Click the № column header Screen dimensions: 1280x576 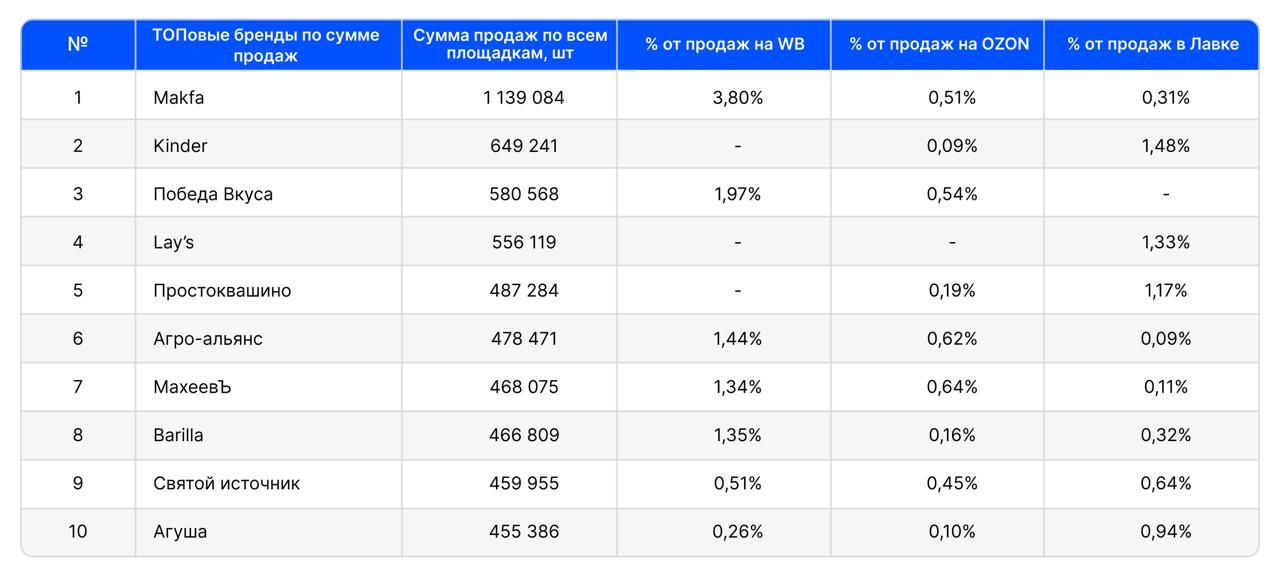77,44
